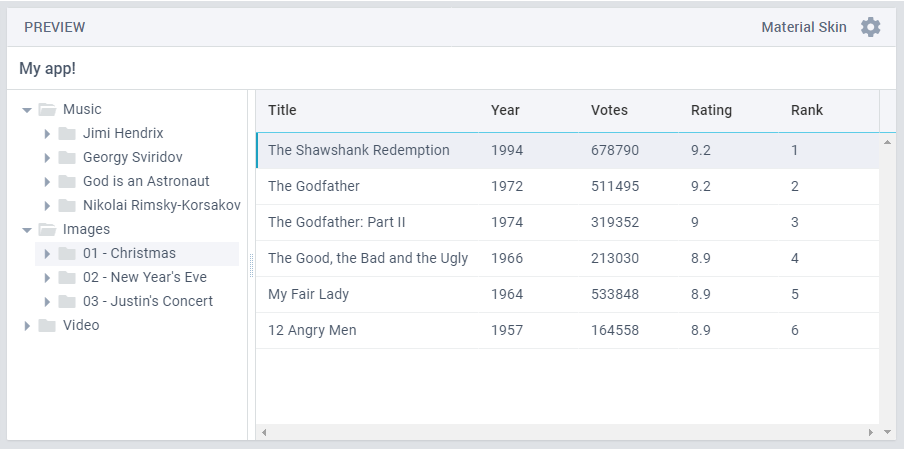
Task: Click the God is an Astronaut folder icon
Action: tap(67, 182)
